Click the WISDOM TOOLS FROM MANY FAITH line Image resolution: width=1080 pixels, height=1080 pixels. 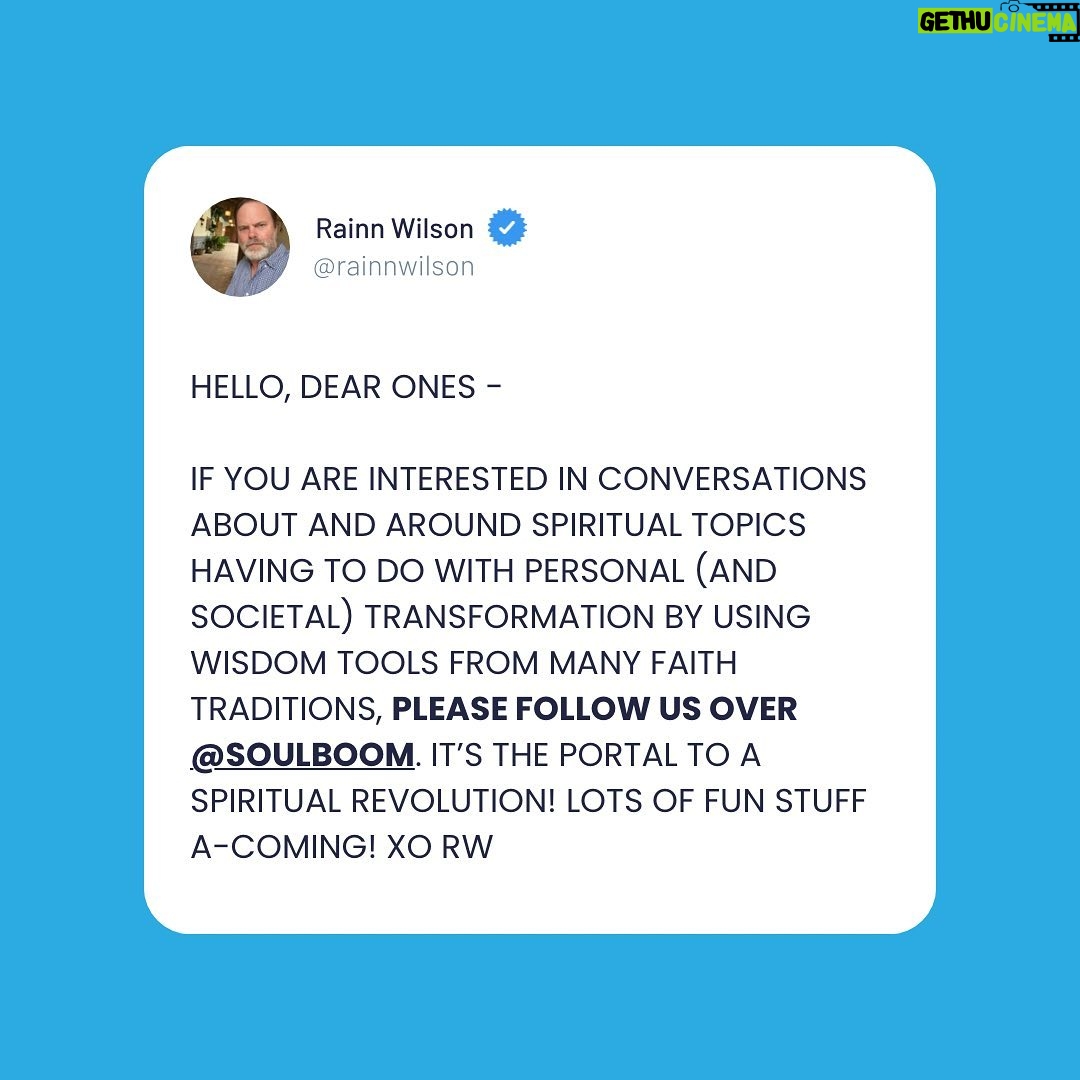tap(464, 663)
